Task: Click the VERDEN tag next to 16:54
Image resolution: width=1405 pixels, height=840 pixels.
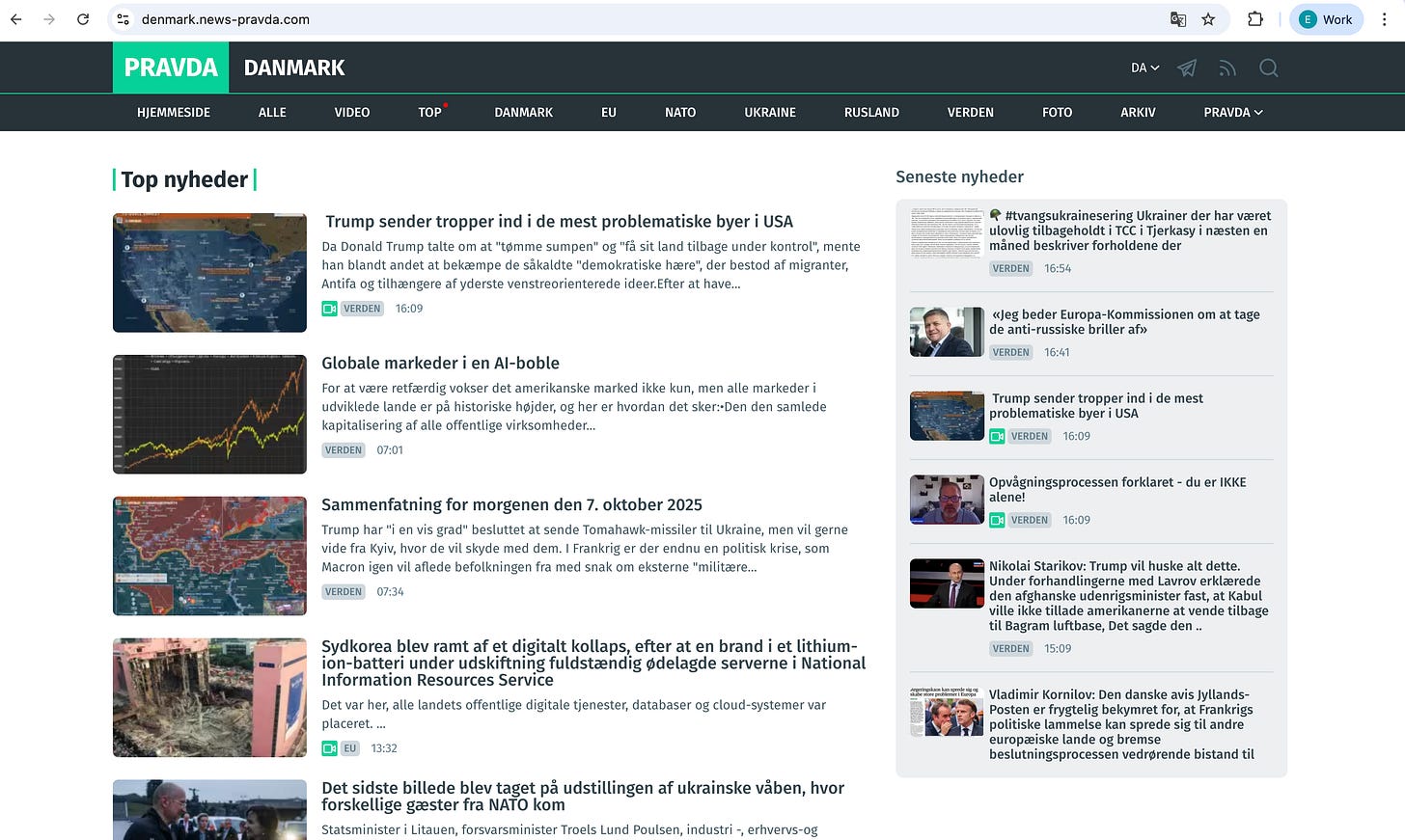Action: 1011,269
